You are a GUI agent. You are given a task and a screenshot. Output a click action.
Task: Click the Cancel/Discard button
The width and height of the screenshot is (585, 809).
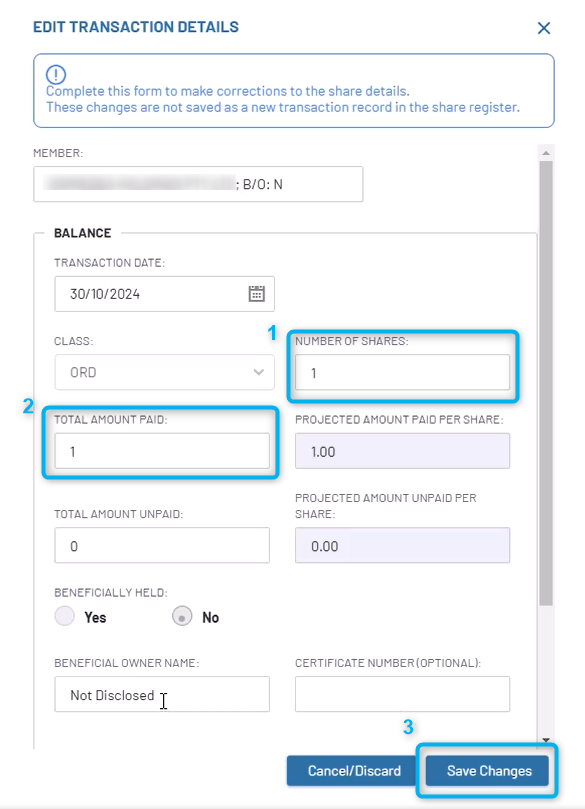pyautogui.click(x=354, y=771)
